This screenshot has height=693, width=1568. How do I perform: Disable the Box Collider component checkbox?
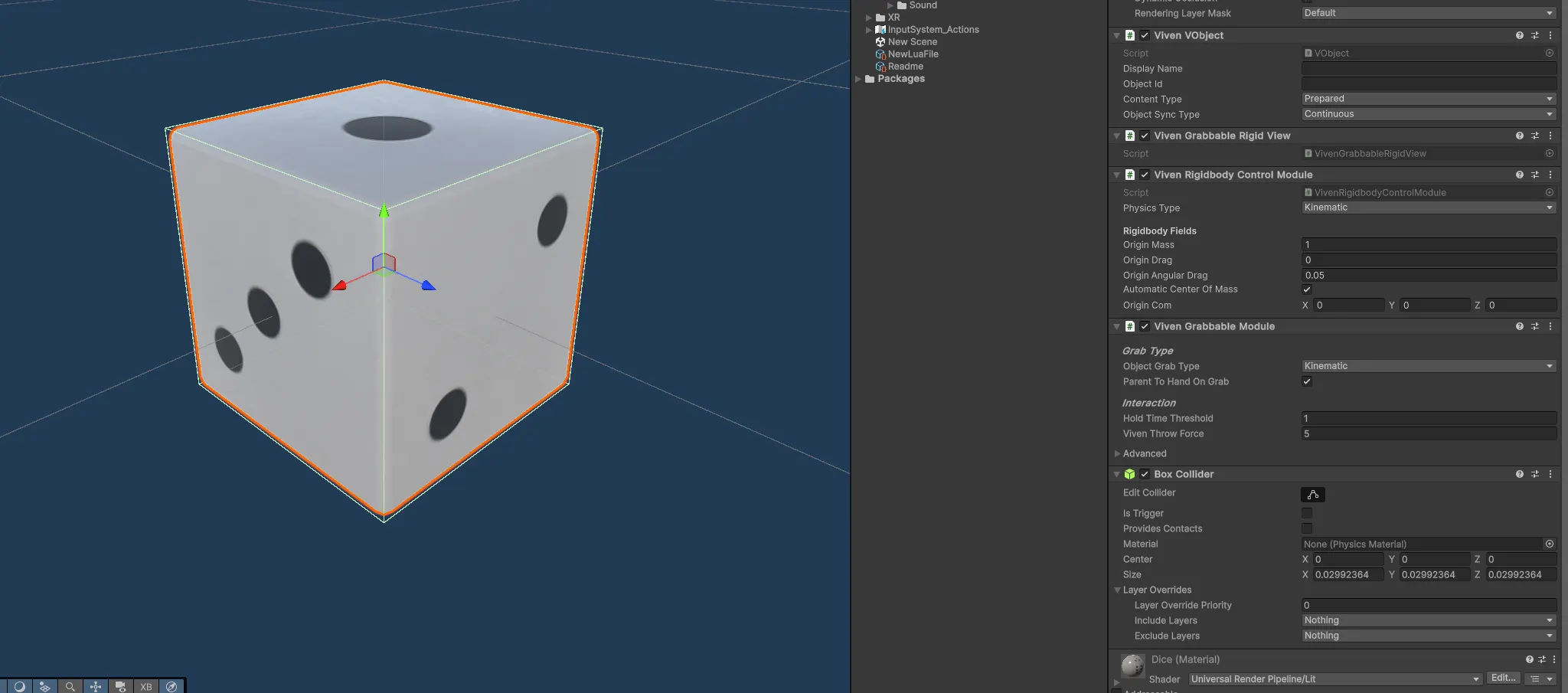[x=1145, y=474]
